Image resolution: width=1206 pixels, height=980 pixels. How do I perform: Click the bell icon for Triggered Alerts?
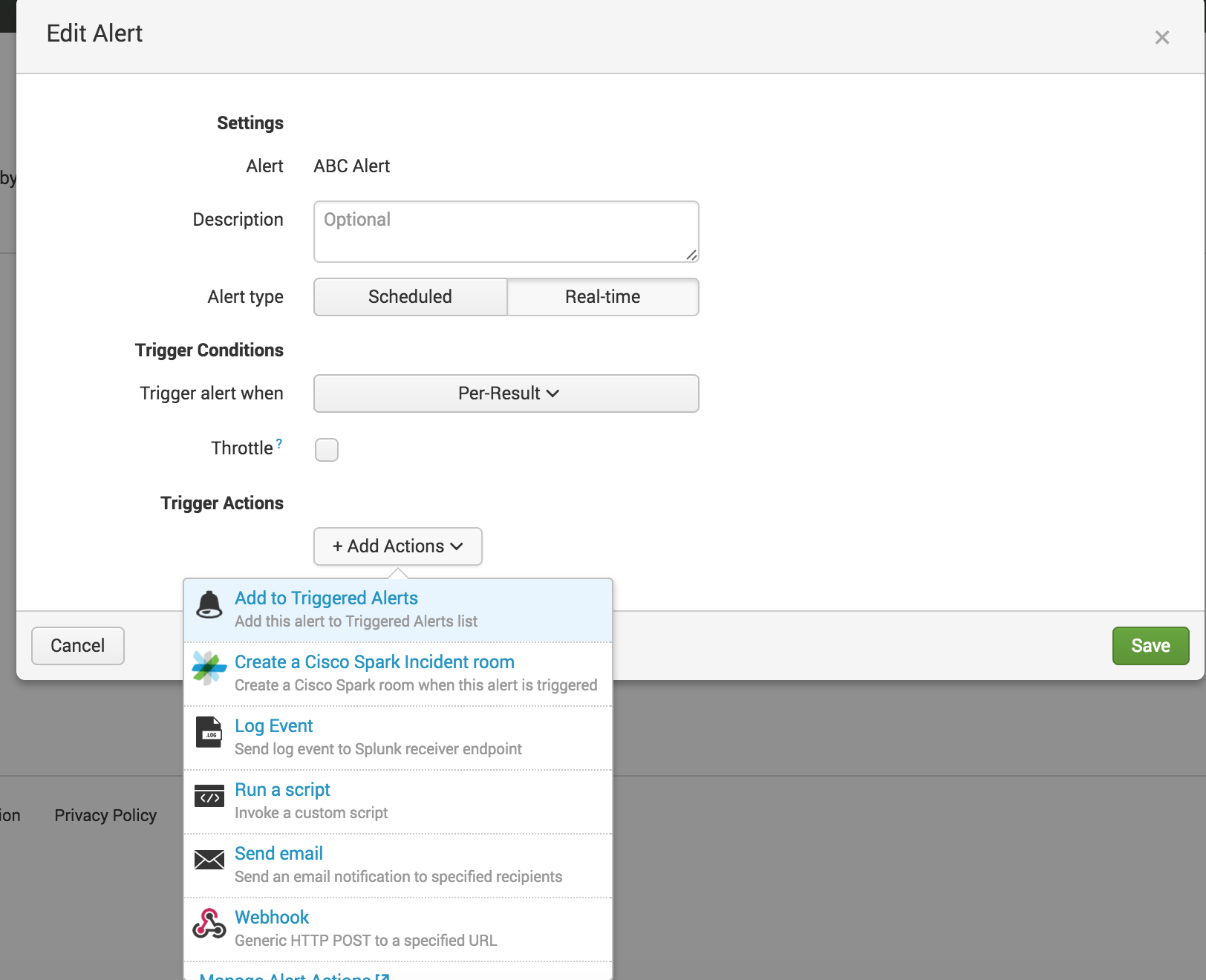209,605
